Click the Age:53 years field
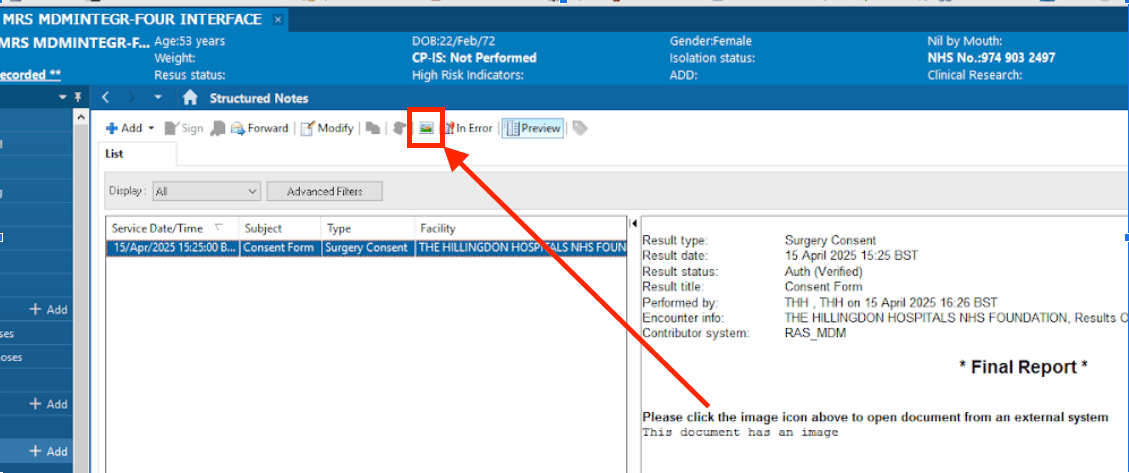Viewport: 1129px width, 473px height. coord(189,42)
